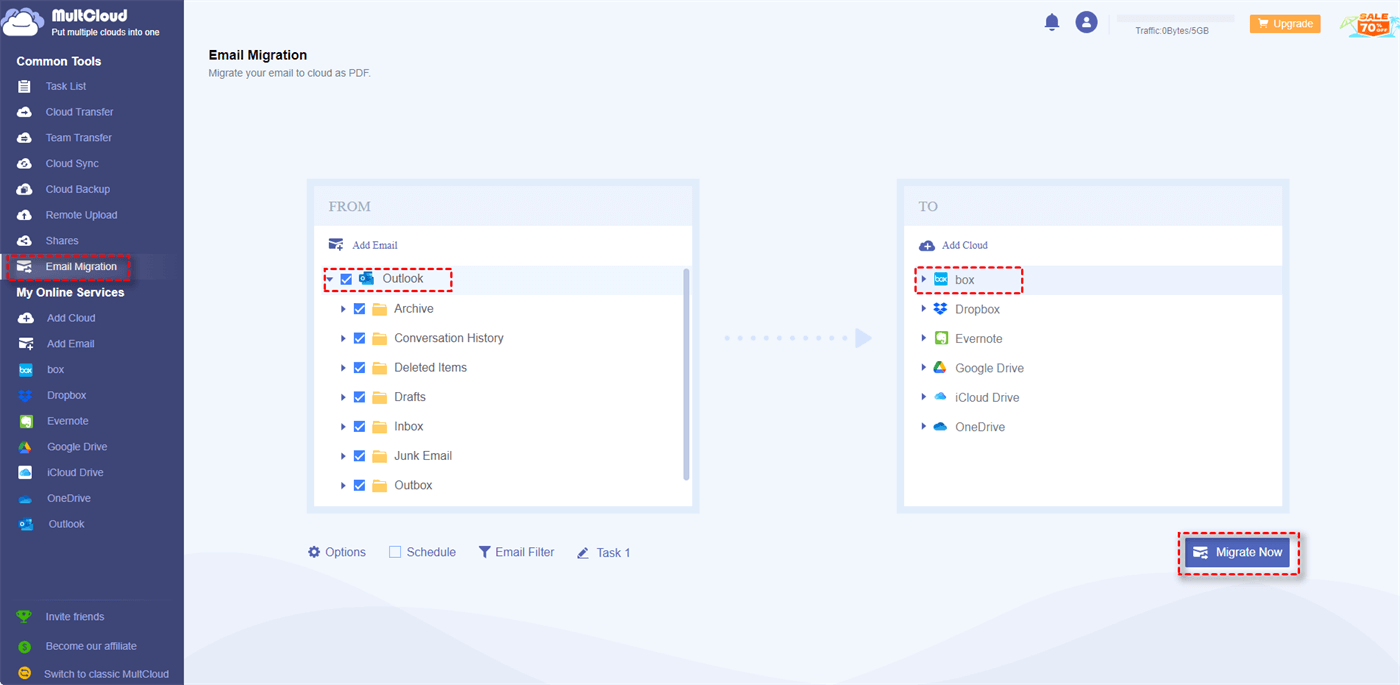The image size is (1400, 685).
Task: Click the Cloud Backup sidebar icon
Action: click(25, 189)
